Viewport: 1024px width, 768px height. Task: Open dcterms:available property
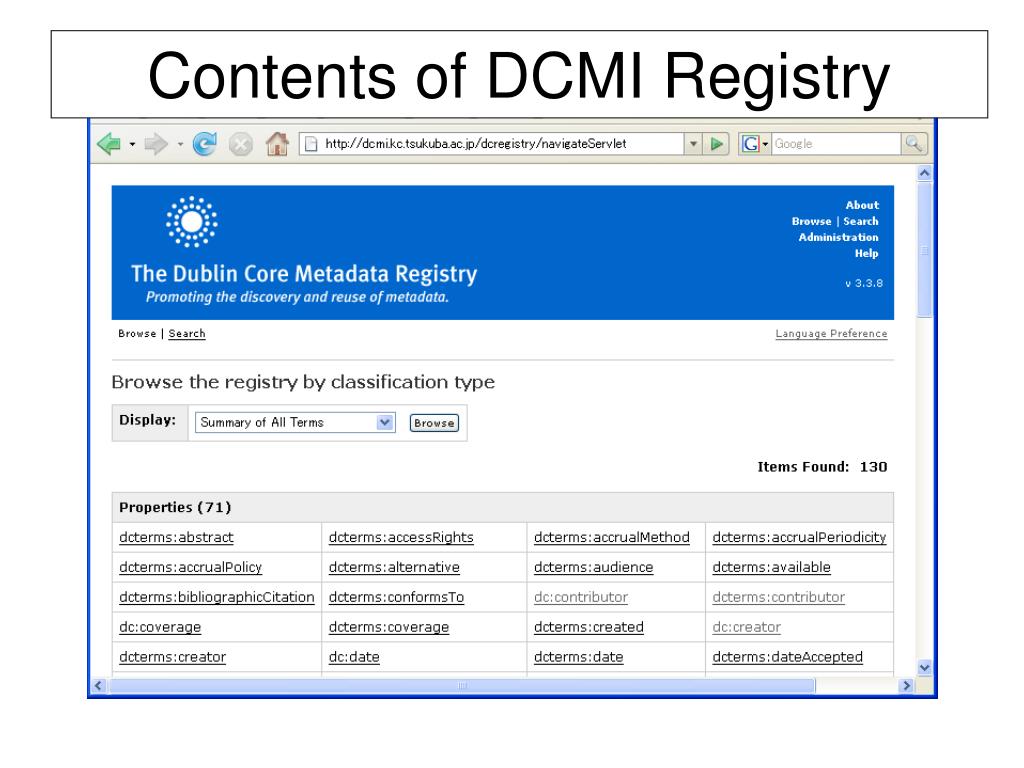point(771,568)
